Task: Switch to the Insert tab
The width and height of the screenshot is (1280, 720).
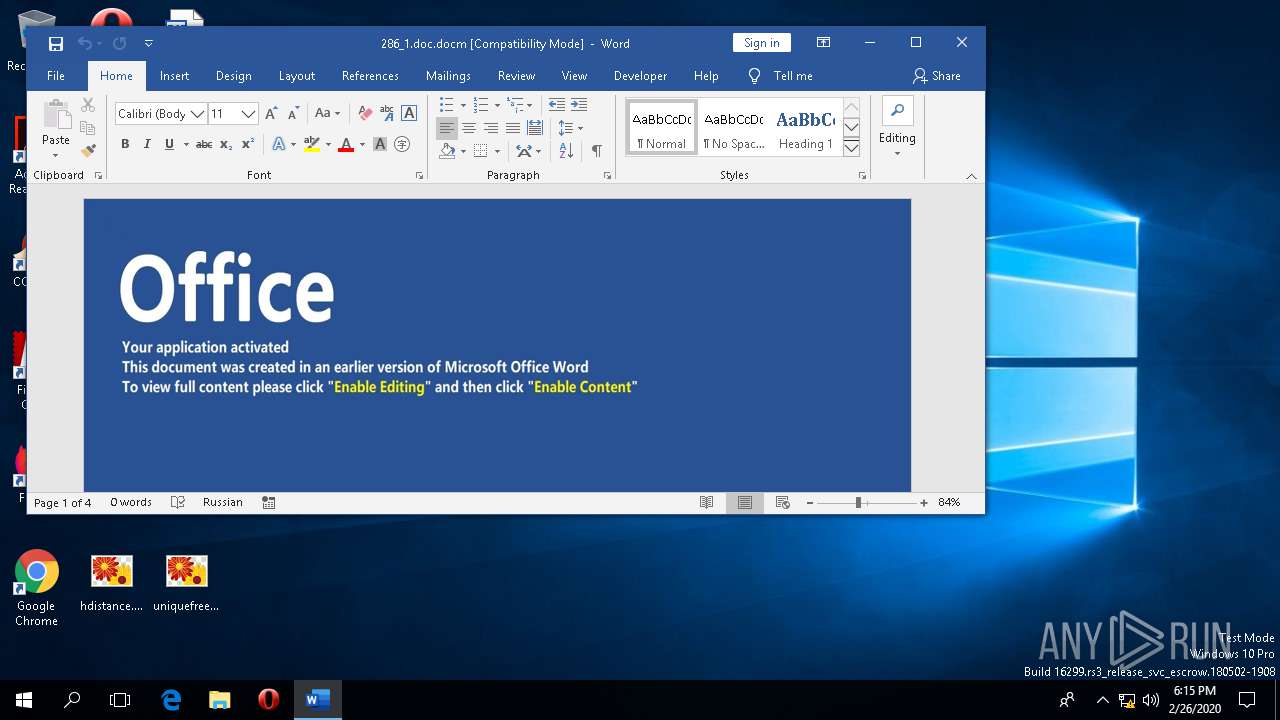Action: [174, 76]
